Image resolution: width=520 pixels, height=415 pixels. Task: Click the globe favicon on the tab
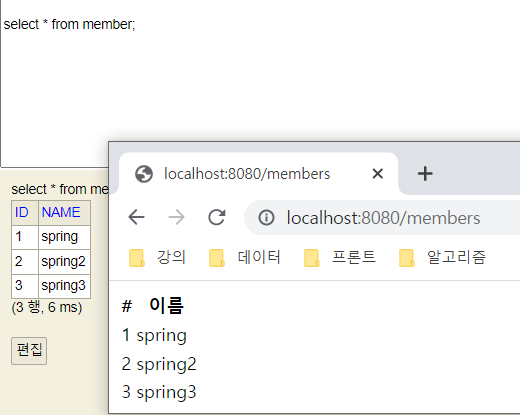pos(144,174)
